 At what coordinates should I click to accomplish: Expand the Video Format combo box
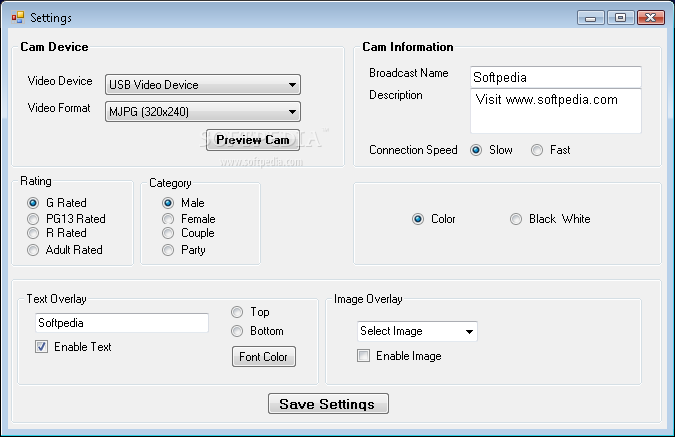(x=203, y=112)
